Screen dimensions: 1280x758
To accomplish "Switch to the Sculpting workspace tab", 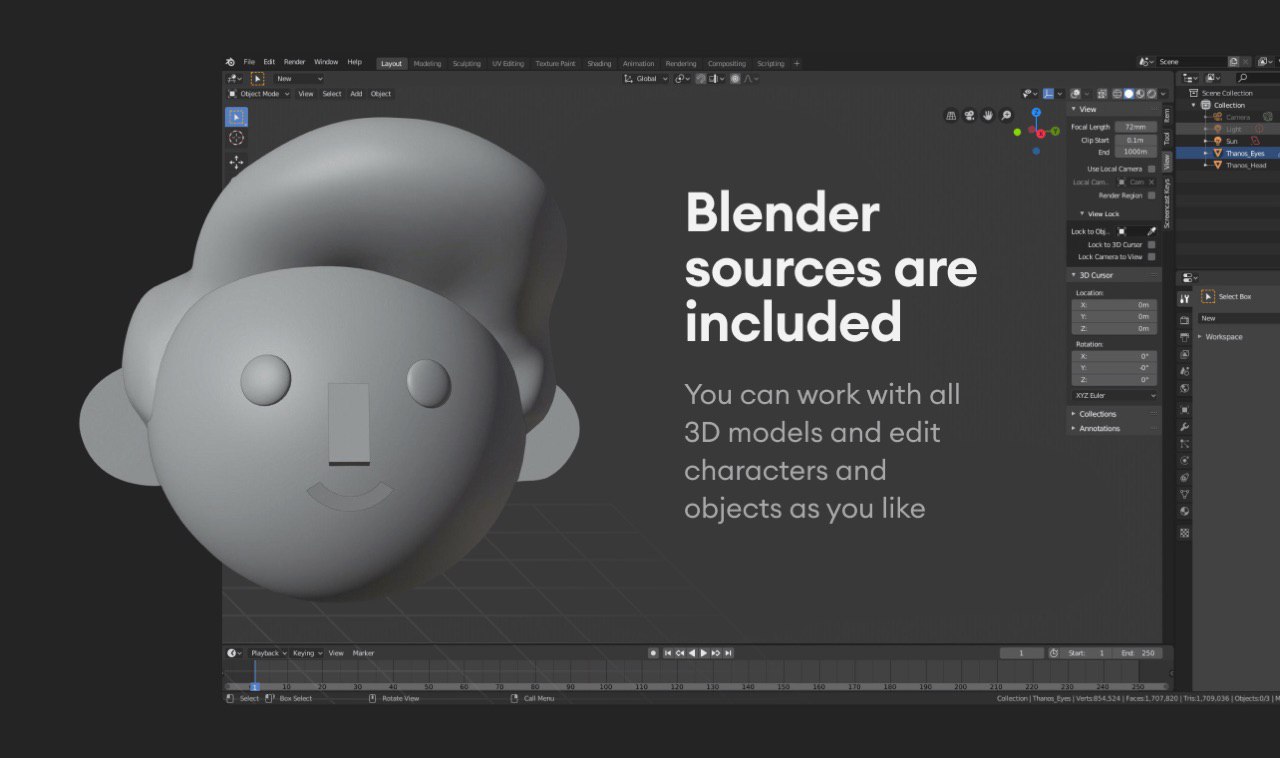I will pyautogui.click(x=466, y=64).
